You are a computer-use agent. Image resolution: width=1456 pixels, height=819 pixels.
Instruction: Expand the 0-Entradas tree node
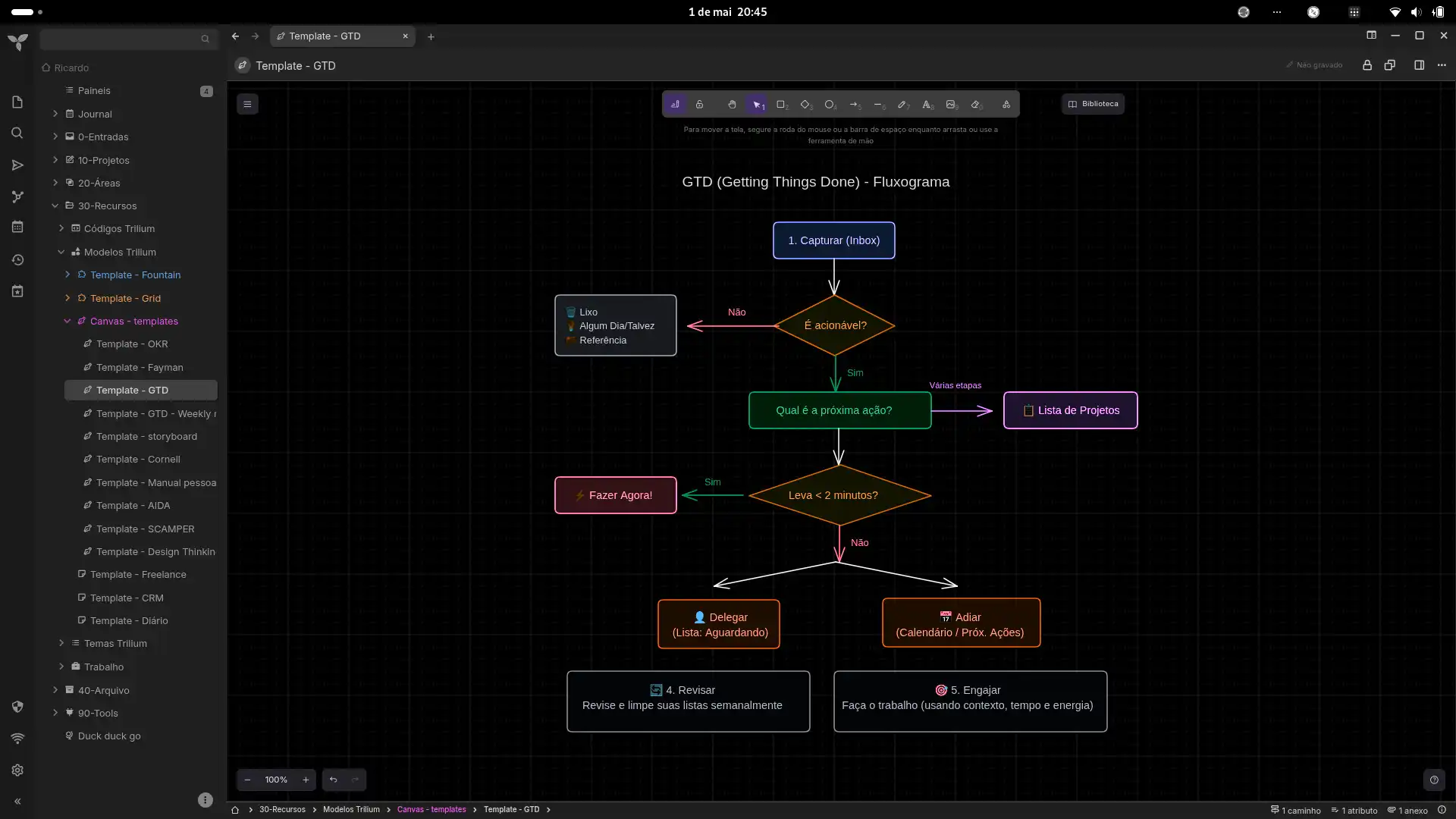pyautogui.click(x=55, y=136)
